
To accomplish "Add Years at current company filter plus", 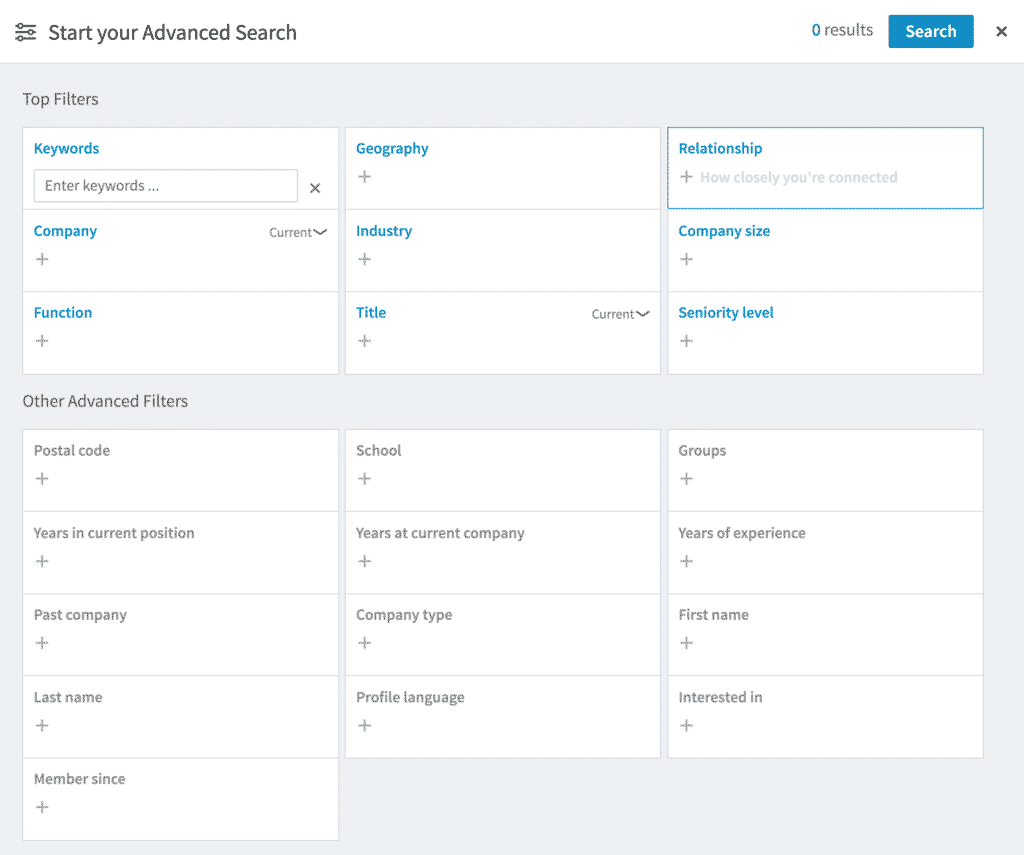I will coord(364,561).
